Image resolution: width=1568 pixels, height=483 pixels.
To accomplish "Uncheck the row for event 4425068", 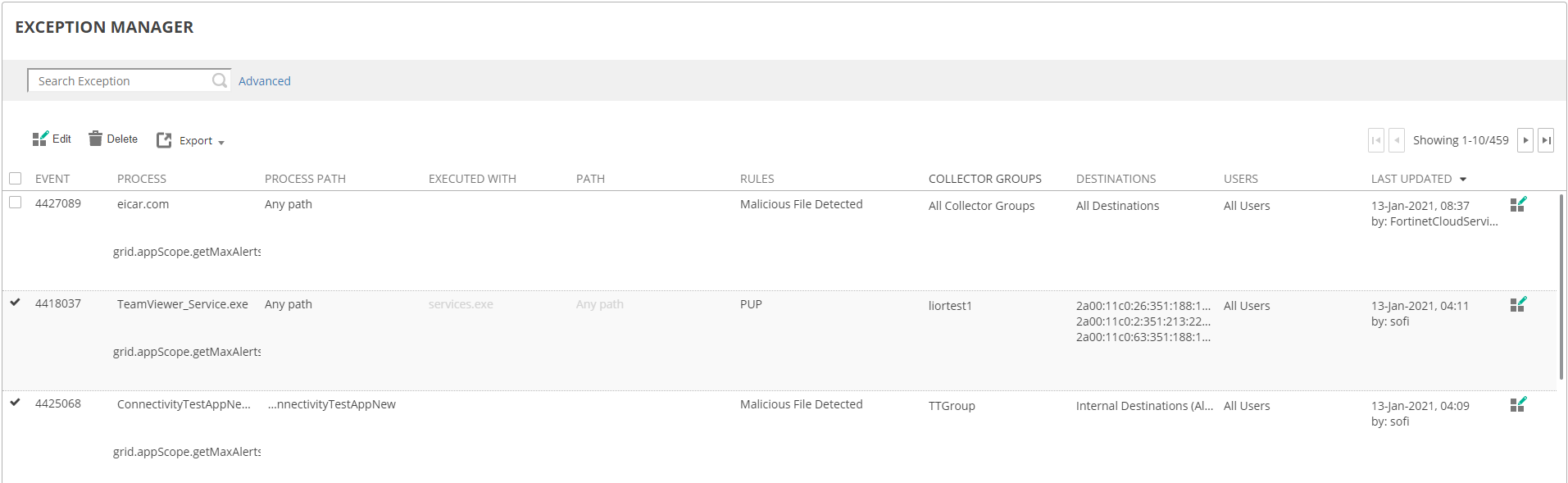I will (x=16, y=403).
